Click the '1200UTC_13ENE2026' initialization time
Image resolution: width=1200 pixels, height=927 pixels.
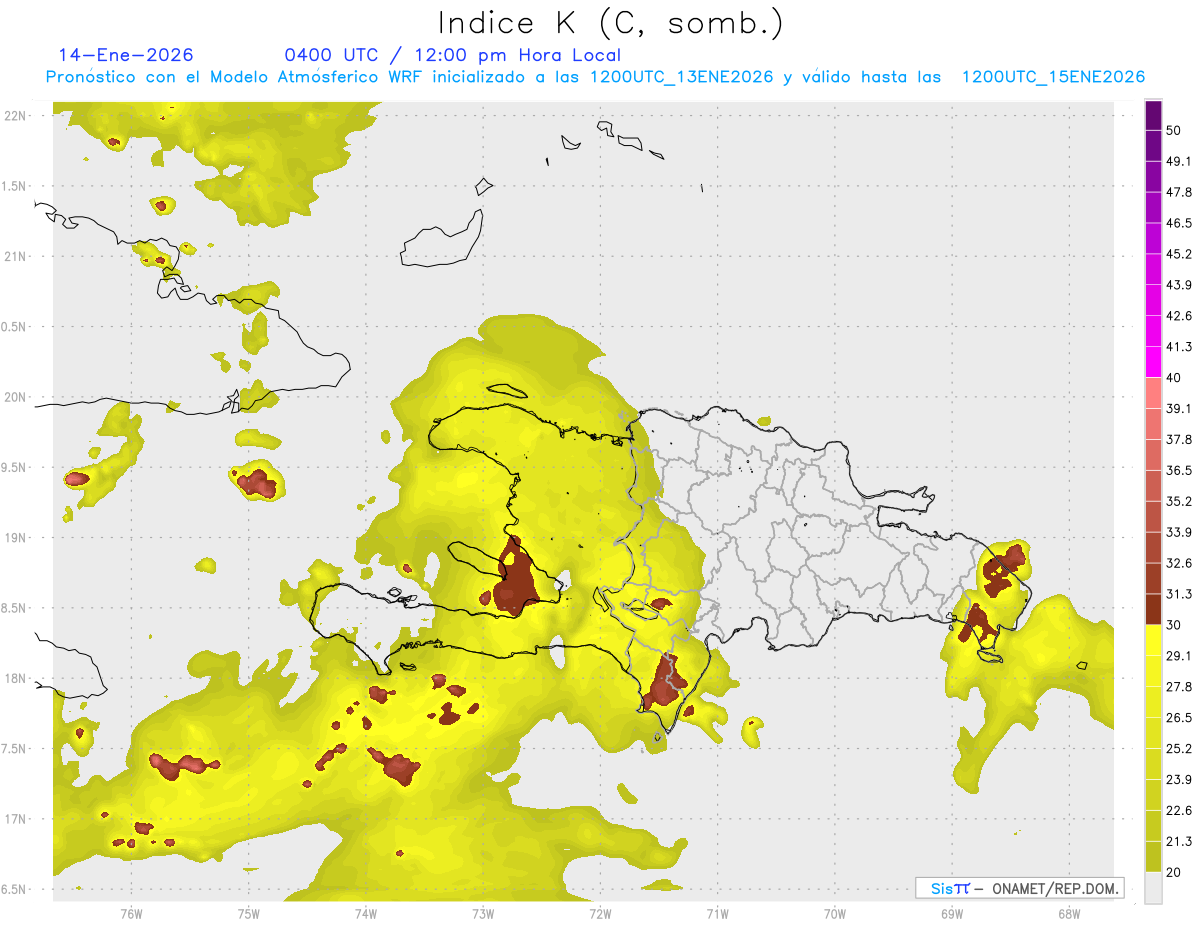682,78
